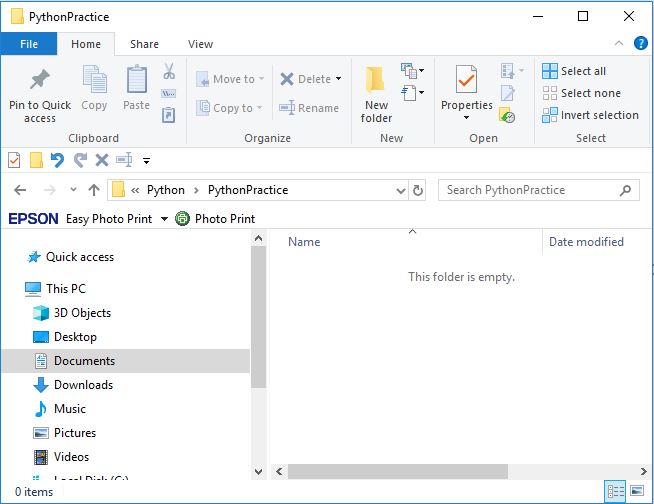Click the Paste shortcut icon
The image size is (654, 504).
click(169, 115)
